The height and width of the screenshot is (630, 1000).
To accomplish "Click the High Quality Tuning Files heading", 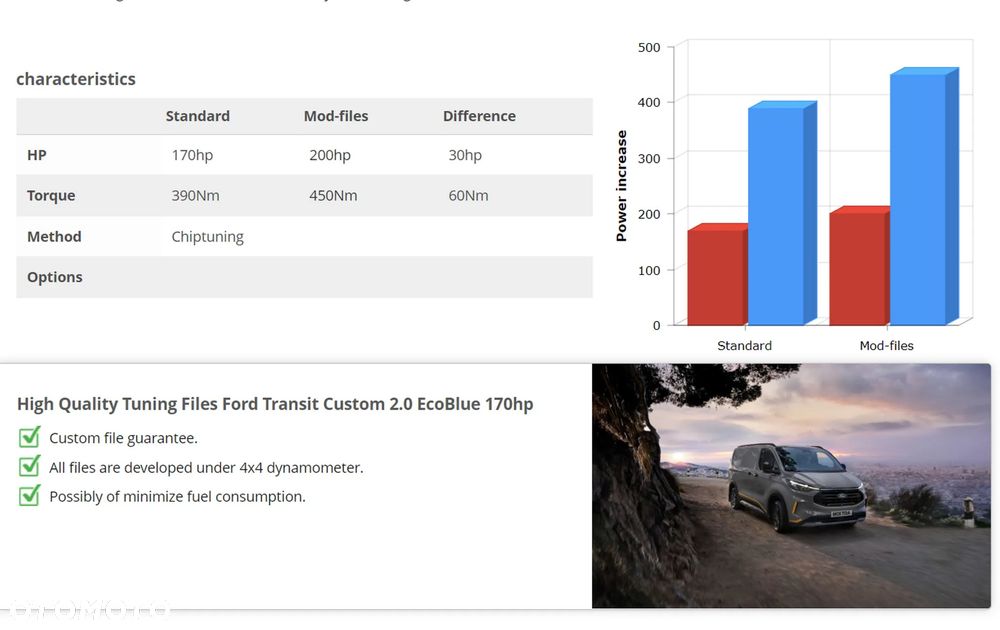I will point(275,404).
